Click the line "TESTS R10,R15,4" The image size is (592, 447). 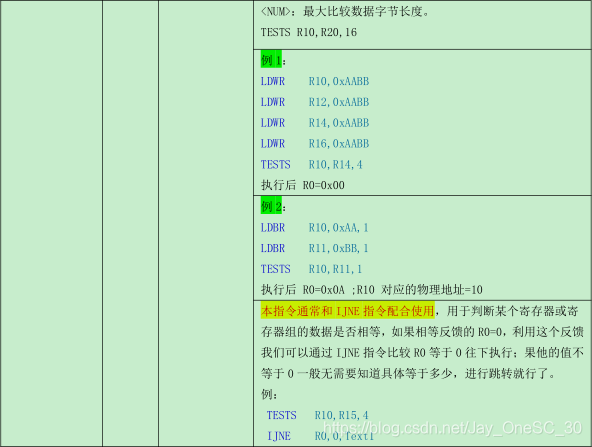317,415
